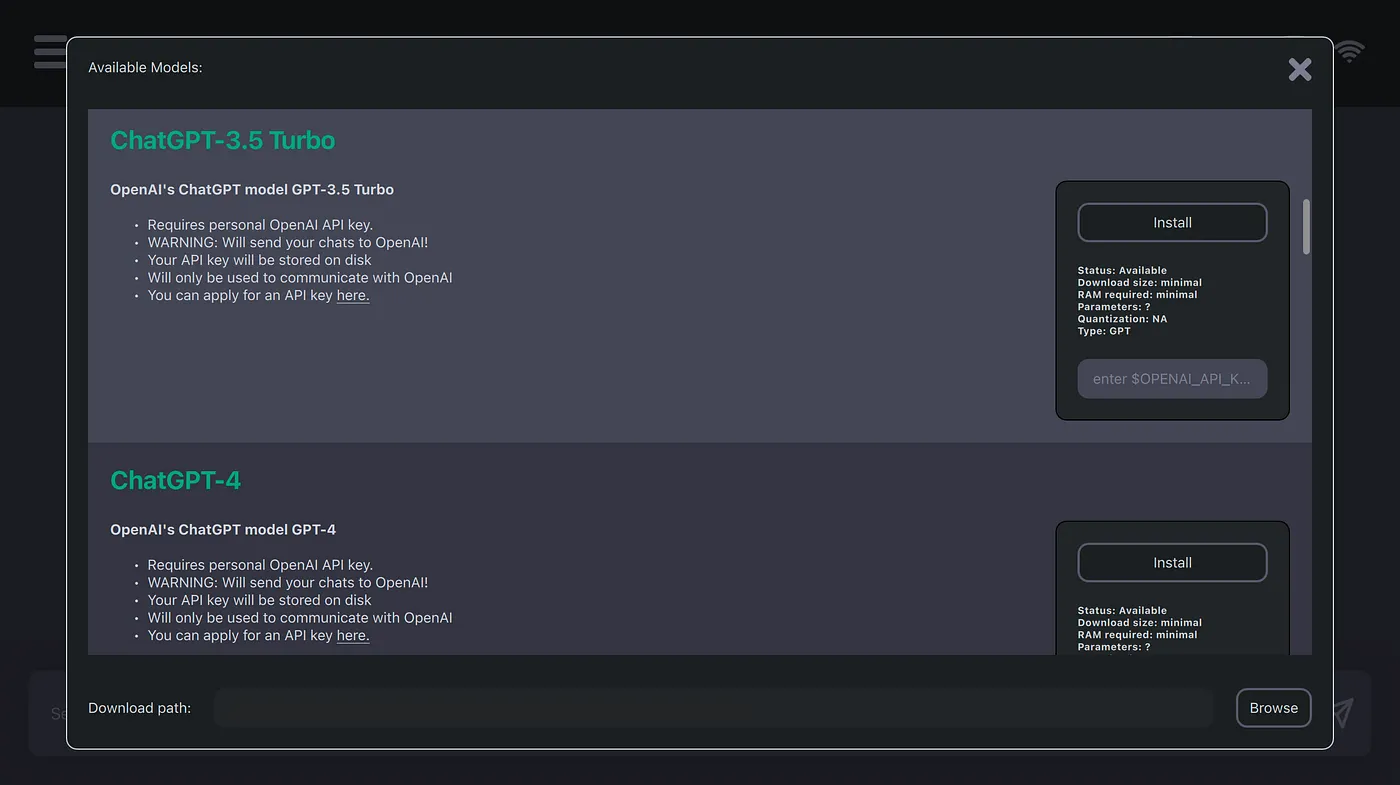Focus the Download path text field
Image resolution: width=1400 pixels, height=785 pixels.
point(713,708)
